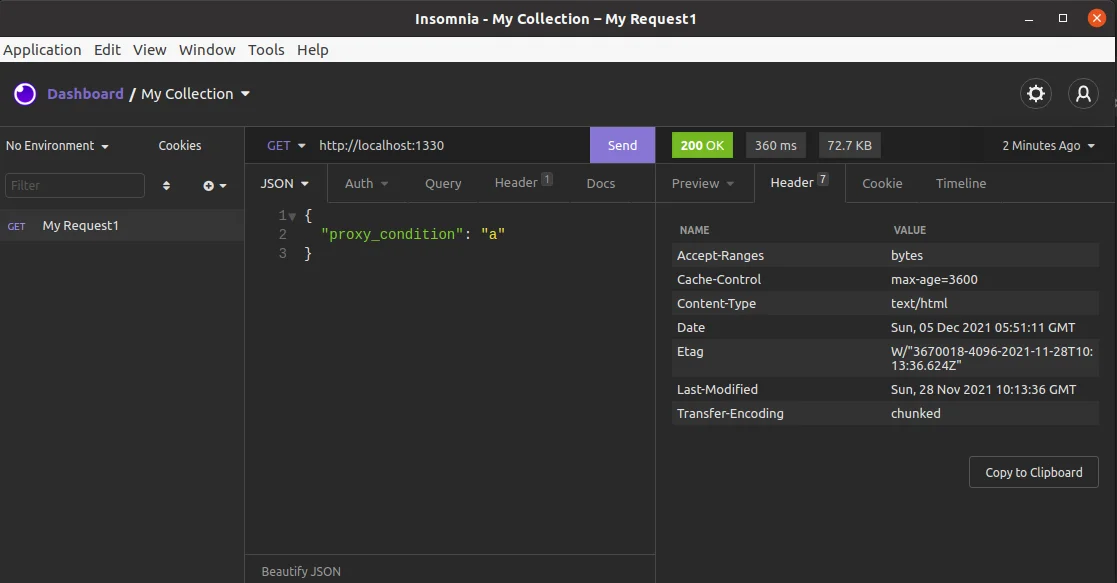Screen dimensions: 1117x583
Task: Open the Auth tab dropdown
Action: pyautogui.click(x=366, y=183)
